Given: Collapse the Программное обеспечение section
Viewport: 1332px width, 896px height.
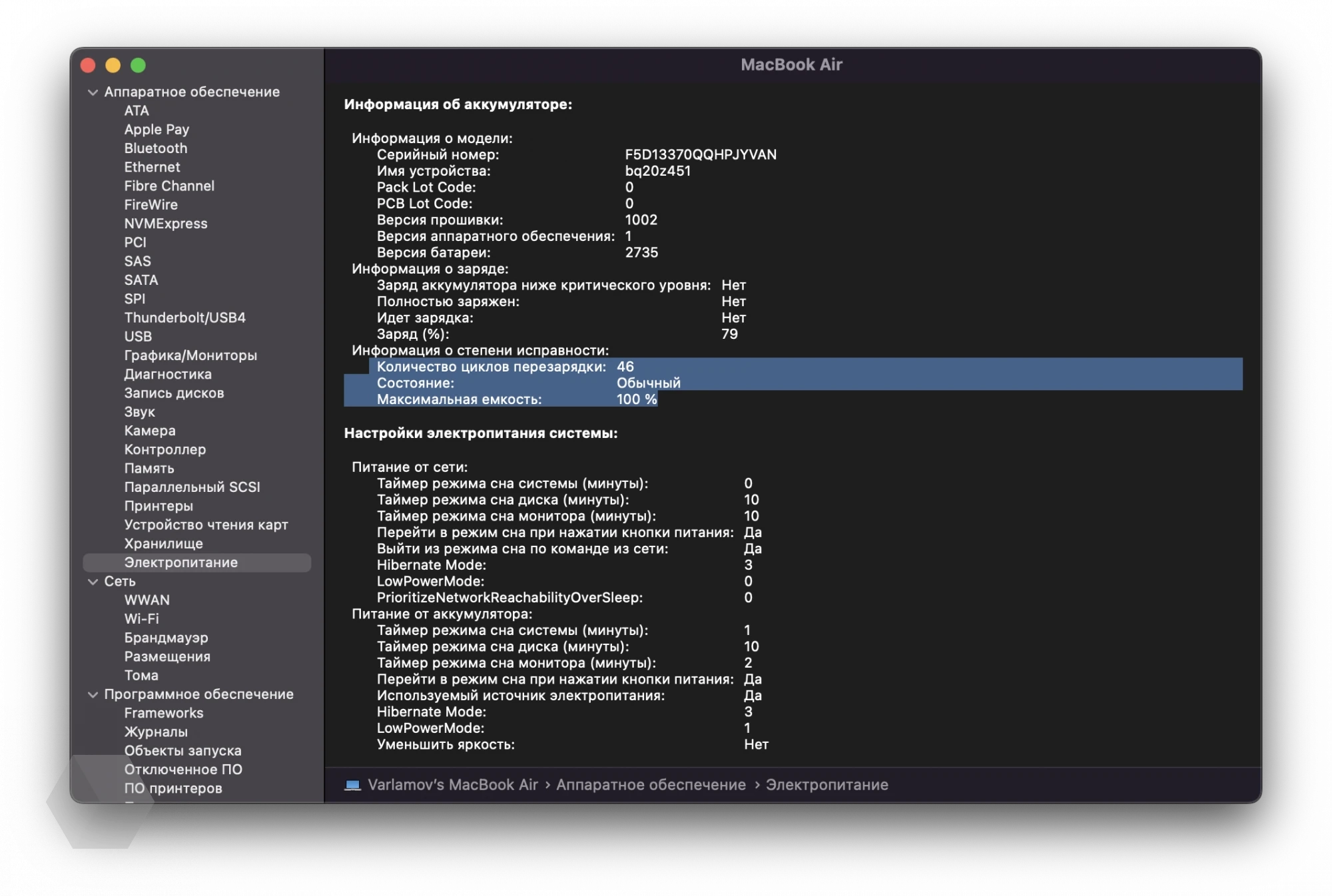Looking at the screenshot, I should coord(93,694).
